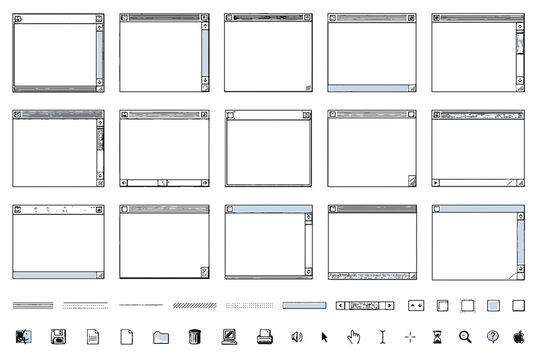This screenshot has width=540, height=360.
Task: Pick window with blue title bar and white scrollbar
Action: 269,242
